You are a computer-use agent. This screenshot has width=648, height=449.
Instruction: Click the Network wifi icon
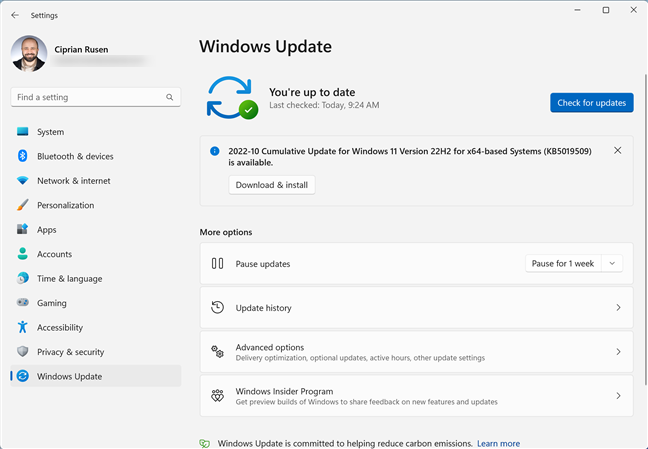23,181
